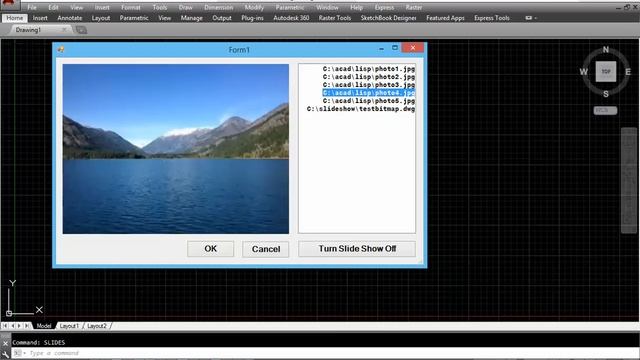Click the TOP face of ViewCube
The image size is (640, 360).
(606, 71)
